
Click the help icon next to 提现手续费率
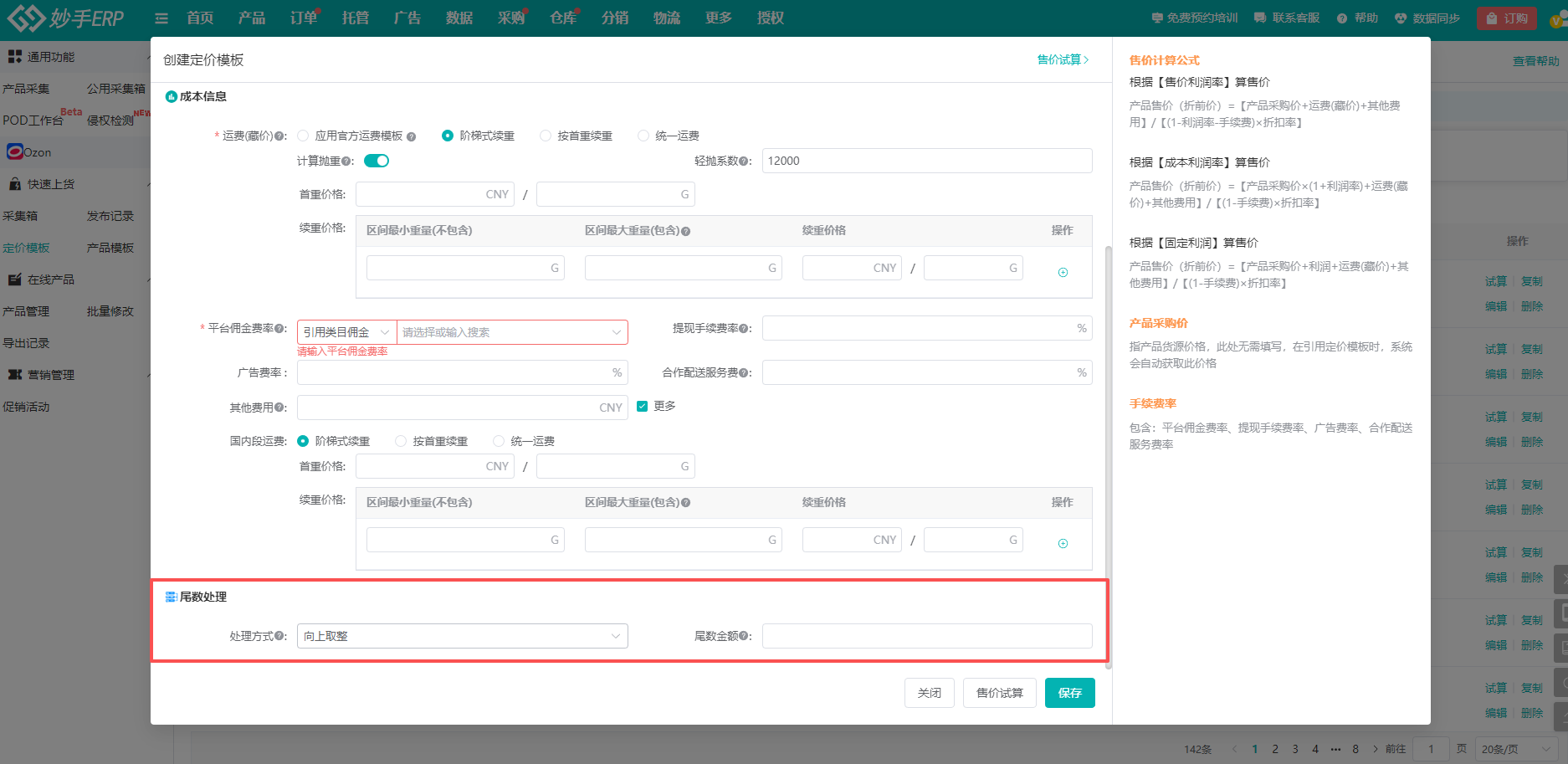745,329
